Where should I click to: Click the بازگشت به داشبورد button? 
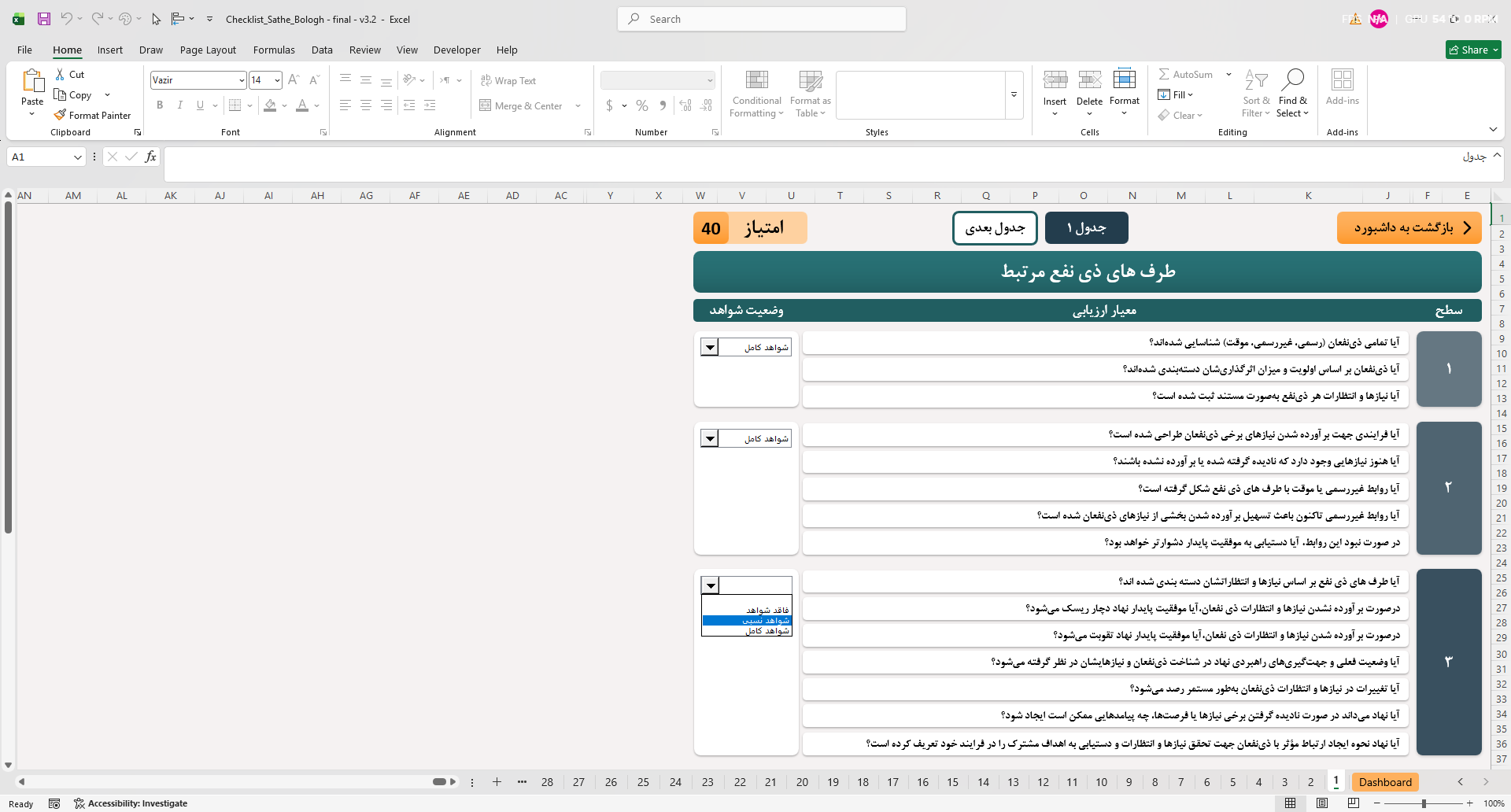tap(1409, 227)
